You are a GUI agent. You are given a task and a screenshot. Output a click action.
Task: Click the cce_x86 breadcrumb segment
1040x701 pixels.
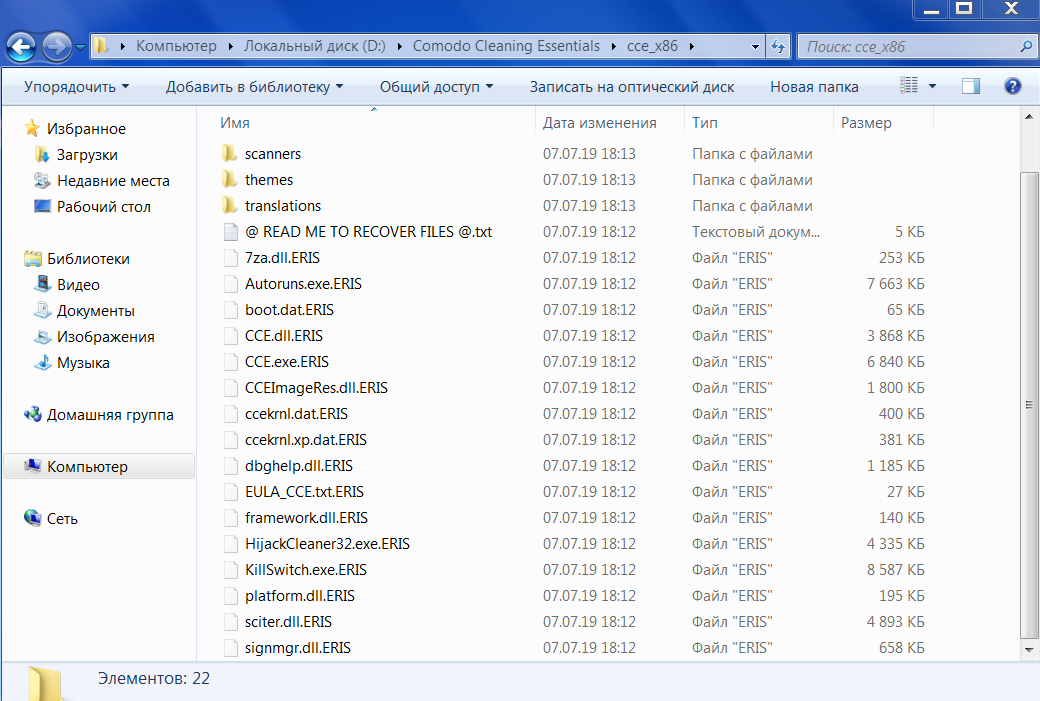[652, 46]
